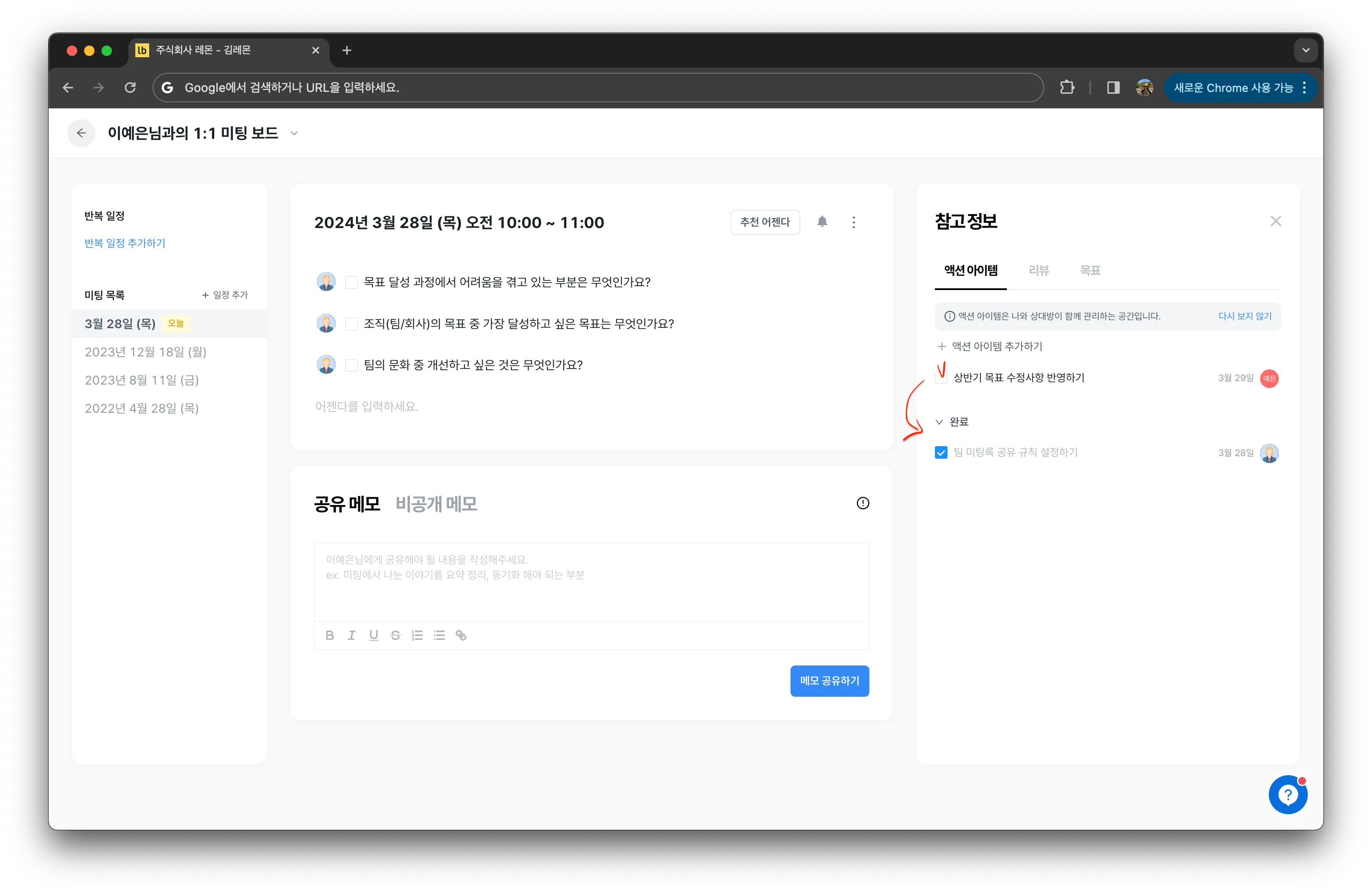
Task: Open a new browser tab with plus
Action: pos(346,50)
